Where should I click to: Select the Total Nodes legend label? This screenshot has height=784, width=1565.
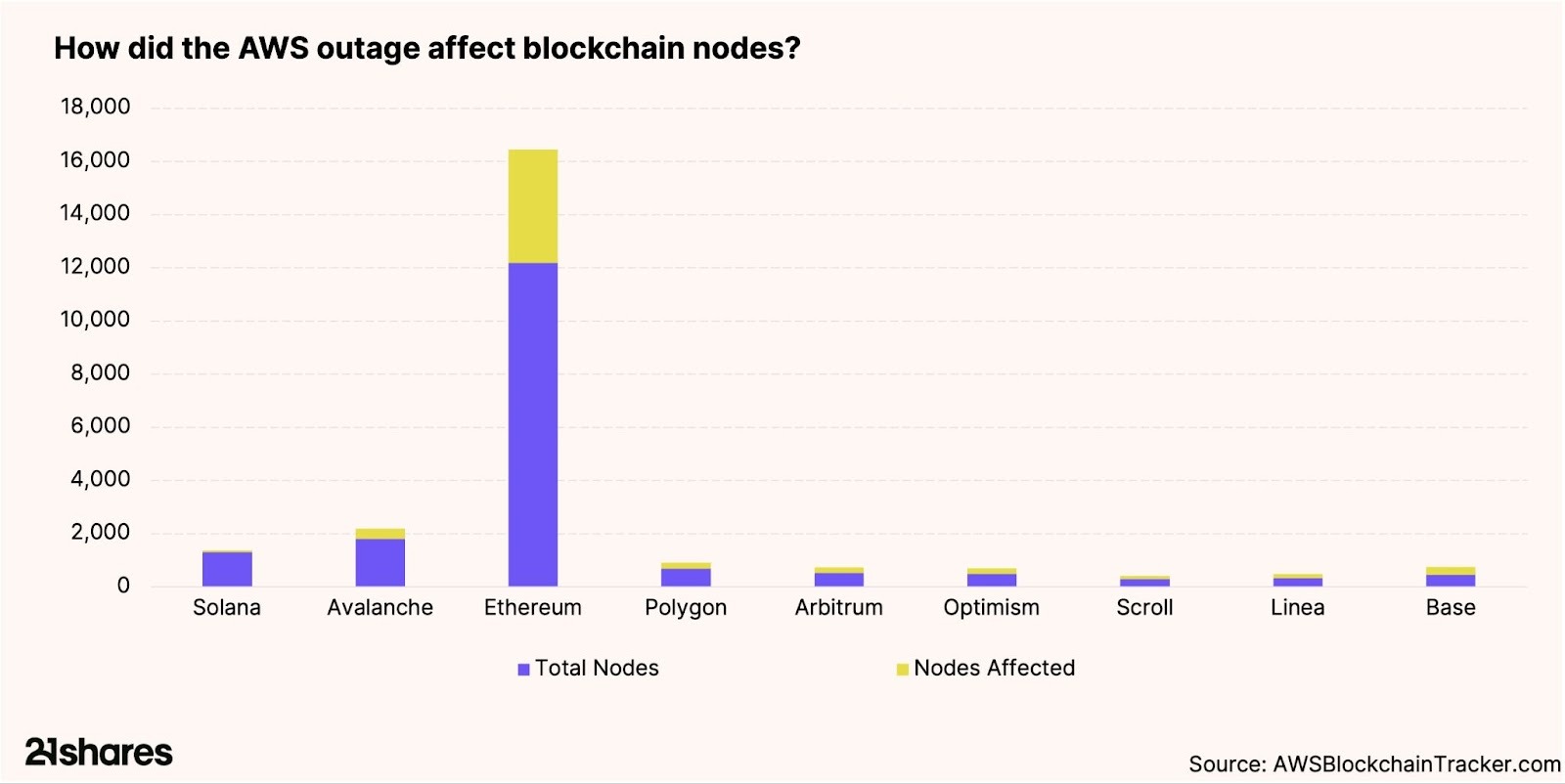point(597,669)
